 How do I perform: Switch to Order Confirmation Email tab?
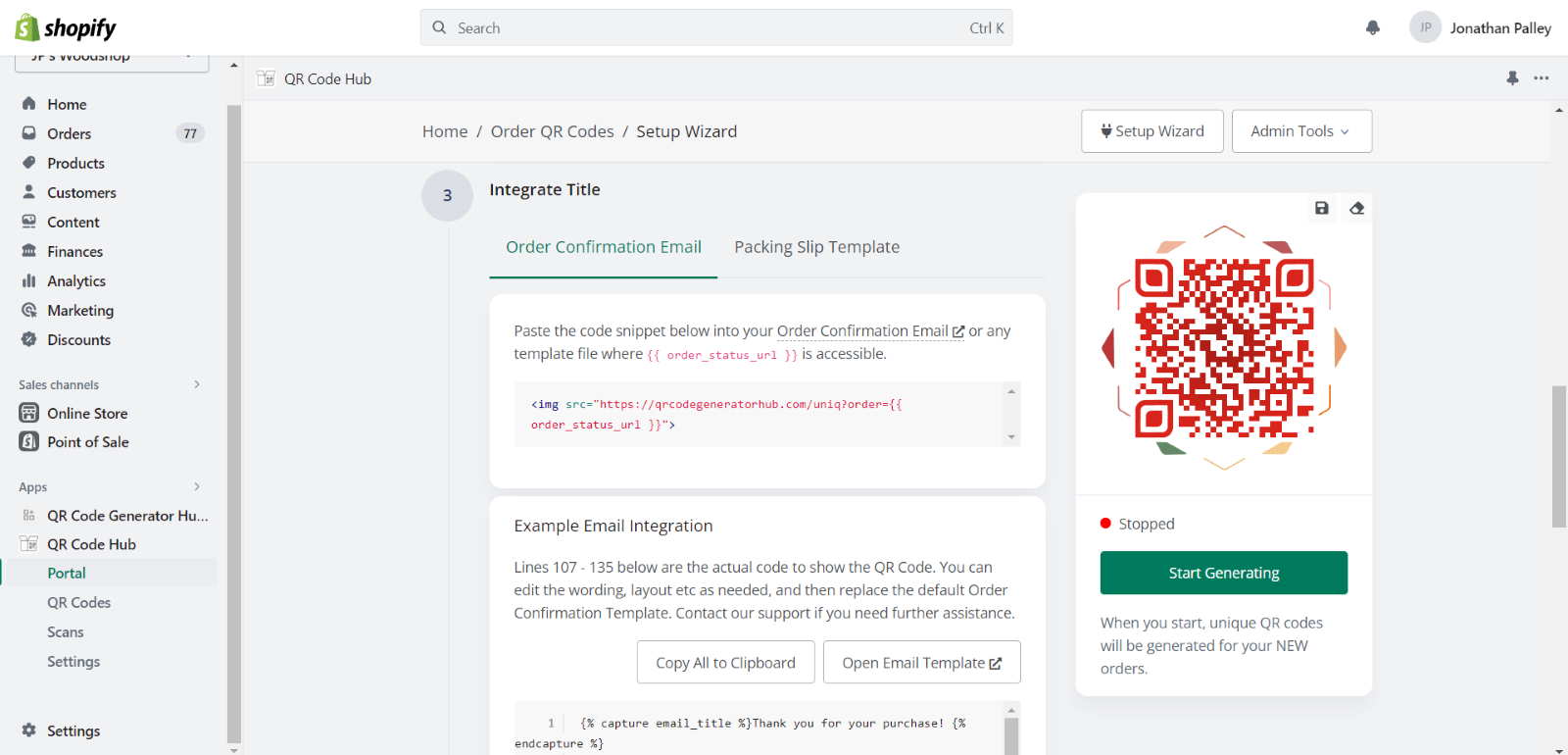[604, 247]
